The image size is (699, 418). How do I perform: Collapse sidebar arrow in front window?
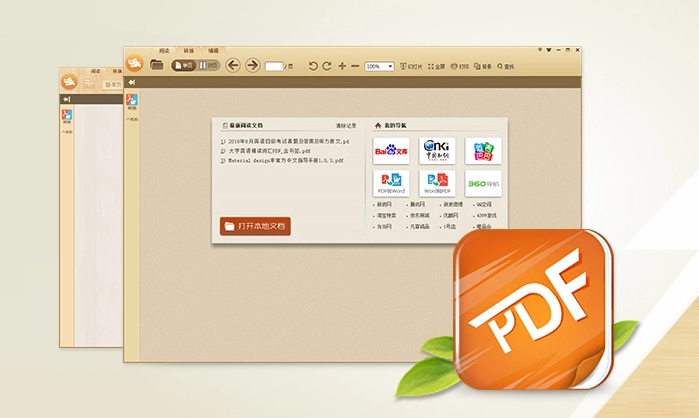coord(132,82)
